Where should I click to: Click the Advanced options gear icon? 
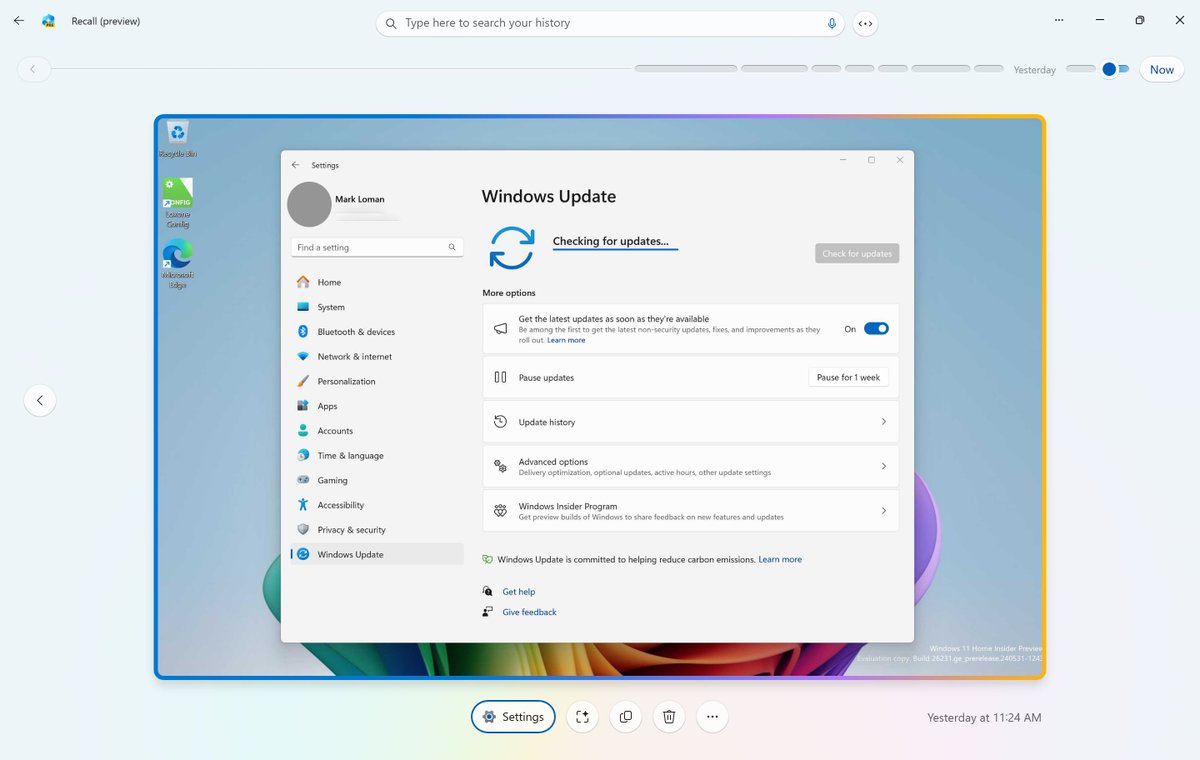point(500,466)
